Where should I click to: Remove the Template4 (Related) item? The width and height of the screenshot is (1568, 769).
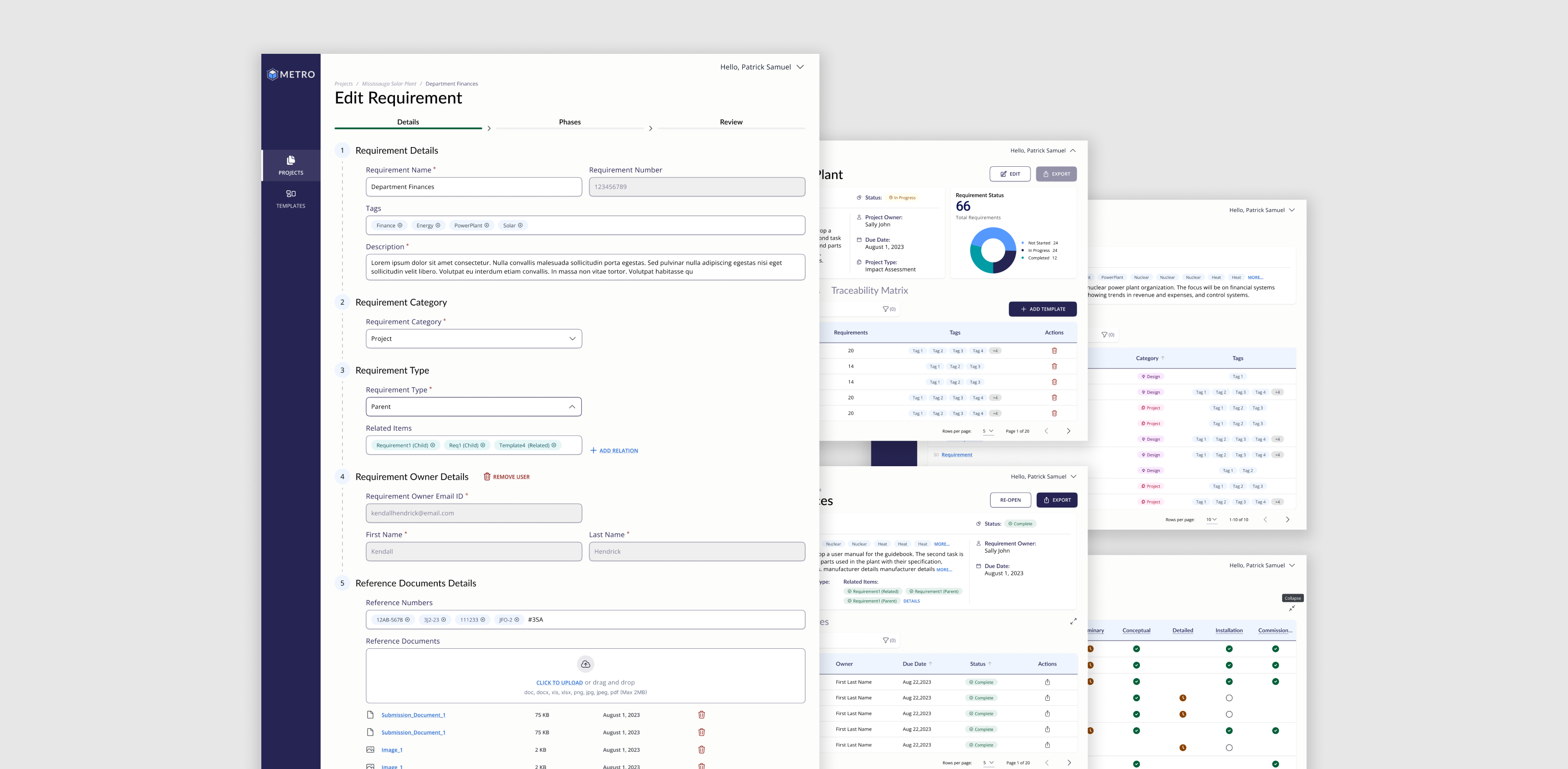tap(554, 445)
